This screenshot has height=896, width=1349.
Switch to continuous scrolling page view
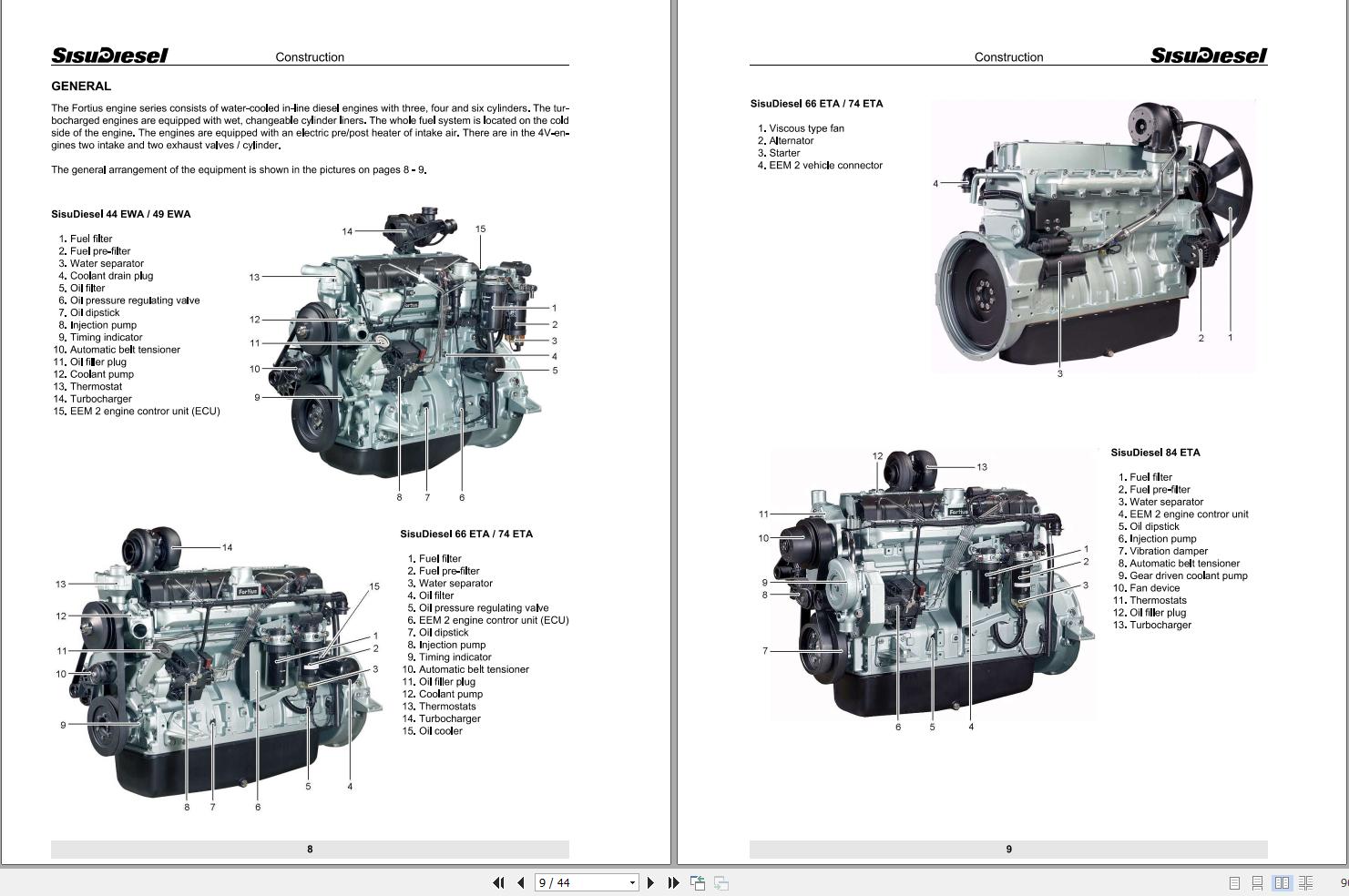(x=1257, y=882)
